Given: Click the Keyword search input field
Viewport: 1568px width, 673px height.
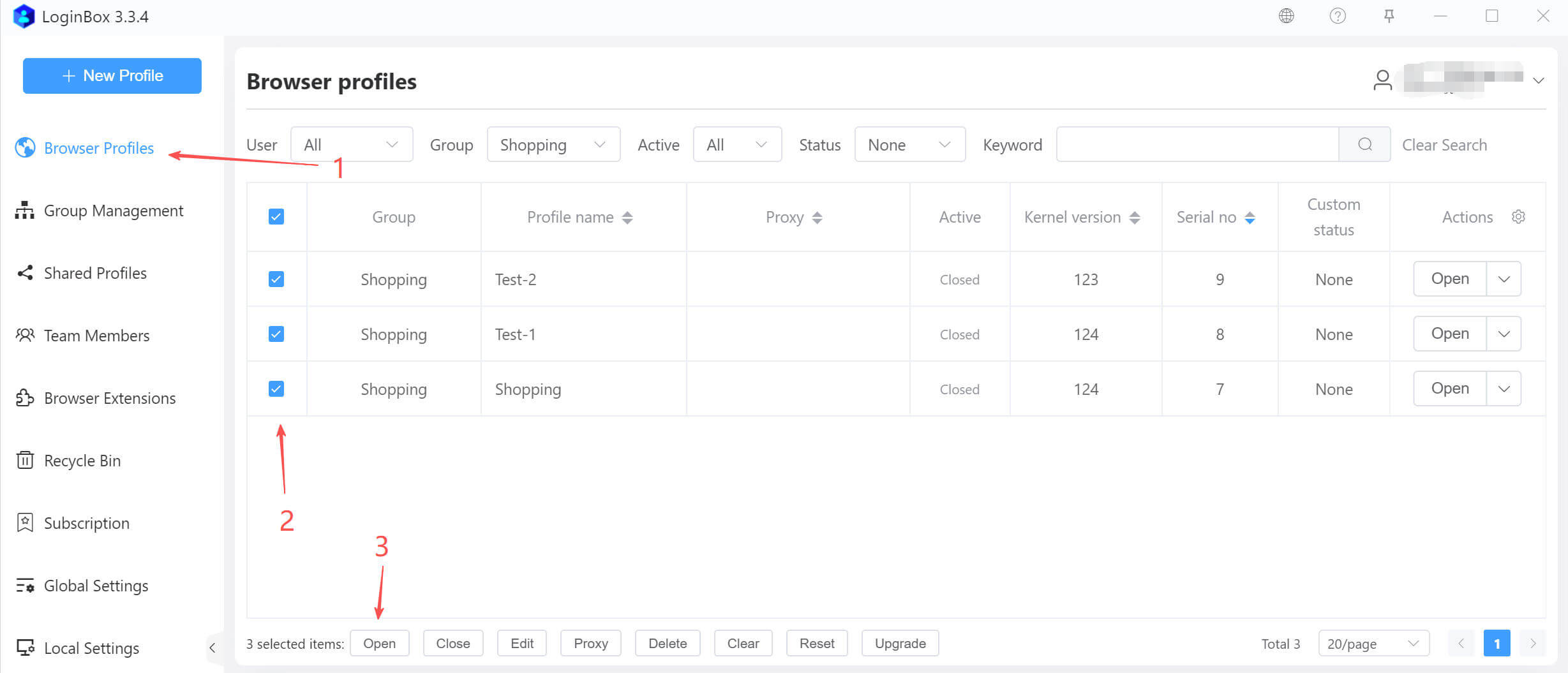Looking at the screenshot, I should 1197,145.
